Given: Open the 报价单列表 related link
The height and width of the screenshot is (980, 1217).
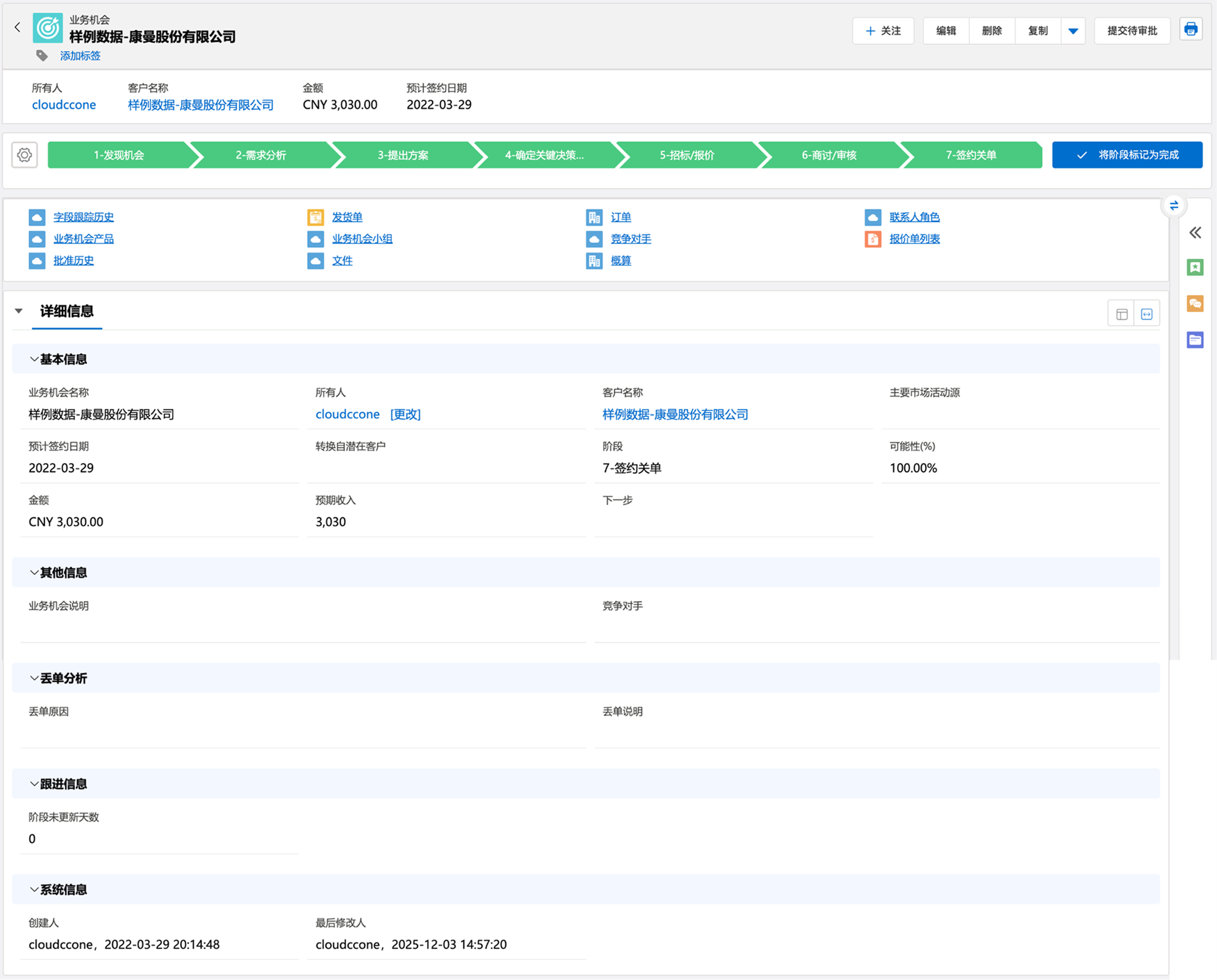Looking at the screenshot, I should [x=914, y=239].
